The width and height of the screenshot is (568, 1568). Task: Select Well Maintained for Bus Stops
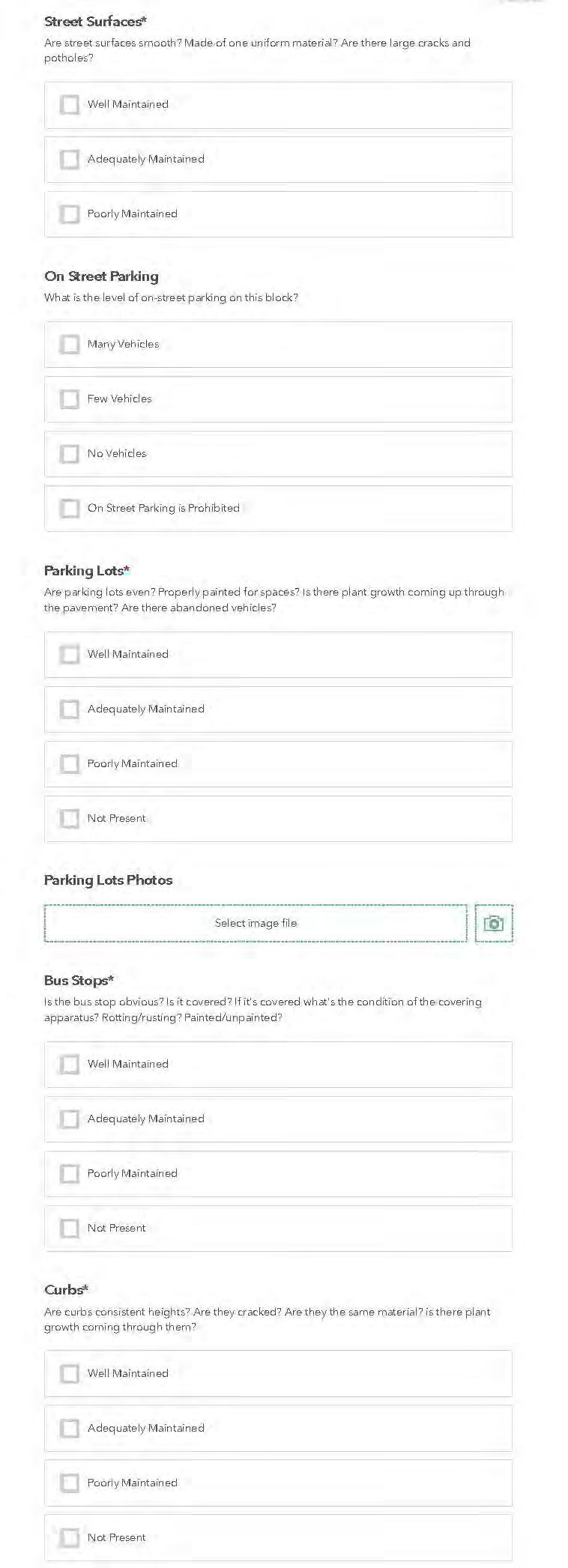(x=70, y=1064)
